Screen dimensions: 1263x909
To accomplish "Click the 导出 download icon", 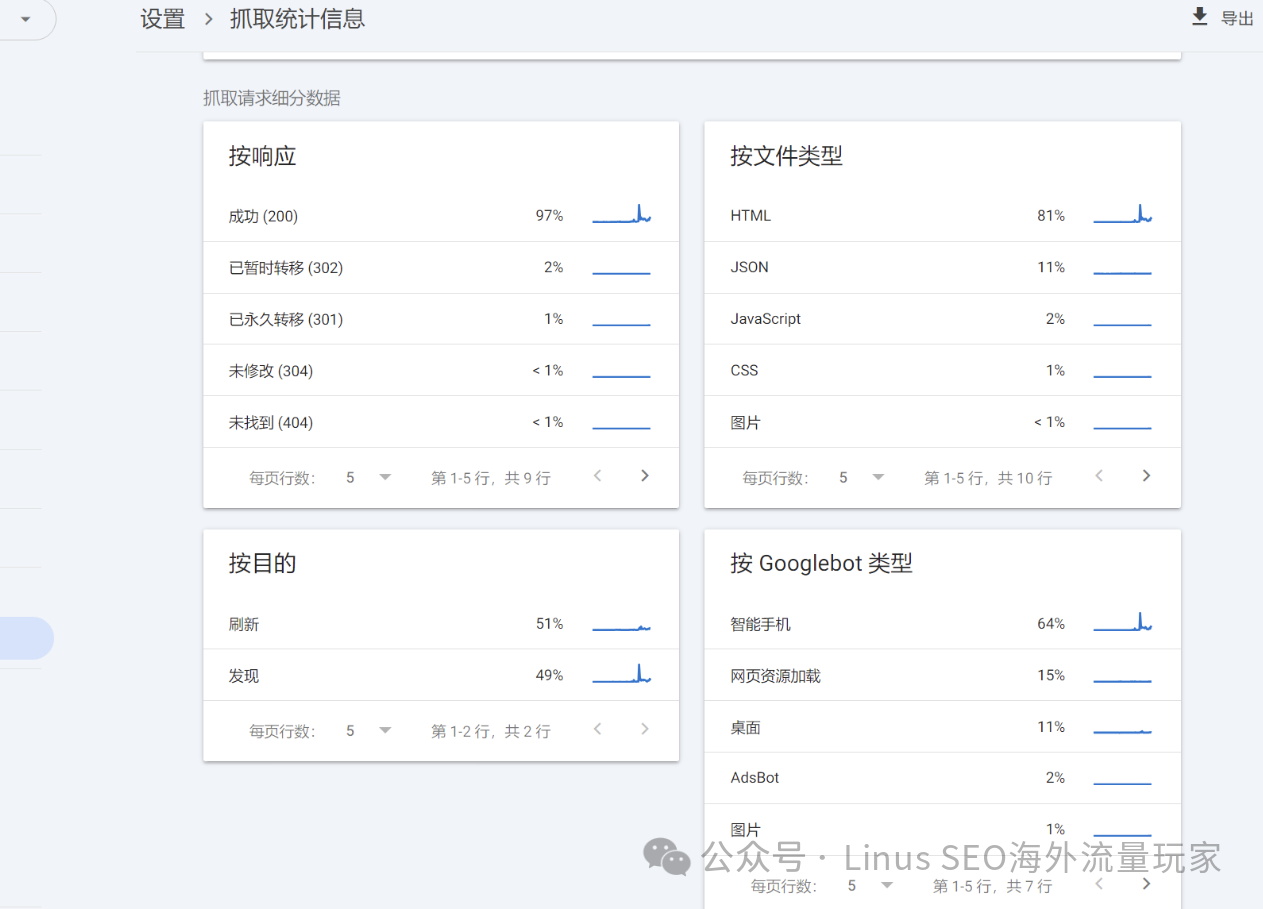I will [1199, 17].
